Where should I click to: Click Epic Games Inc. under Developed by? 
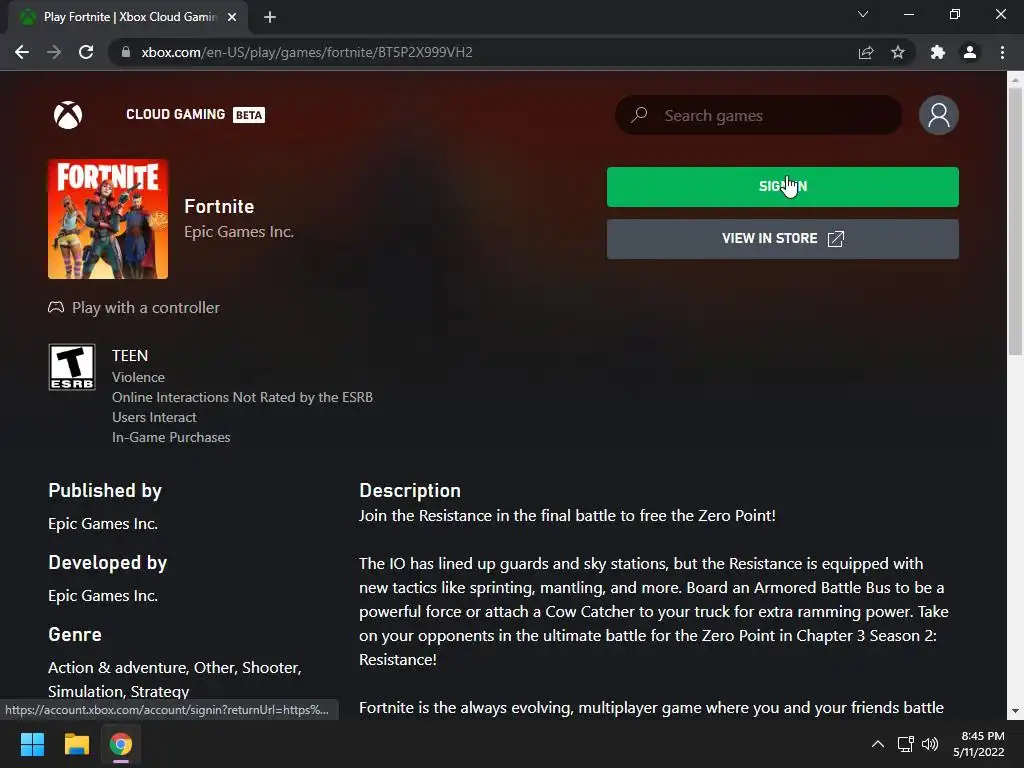[x=103, y=596]
